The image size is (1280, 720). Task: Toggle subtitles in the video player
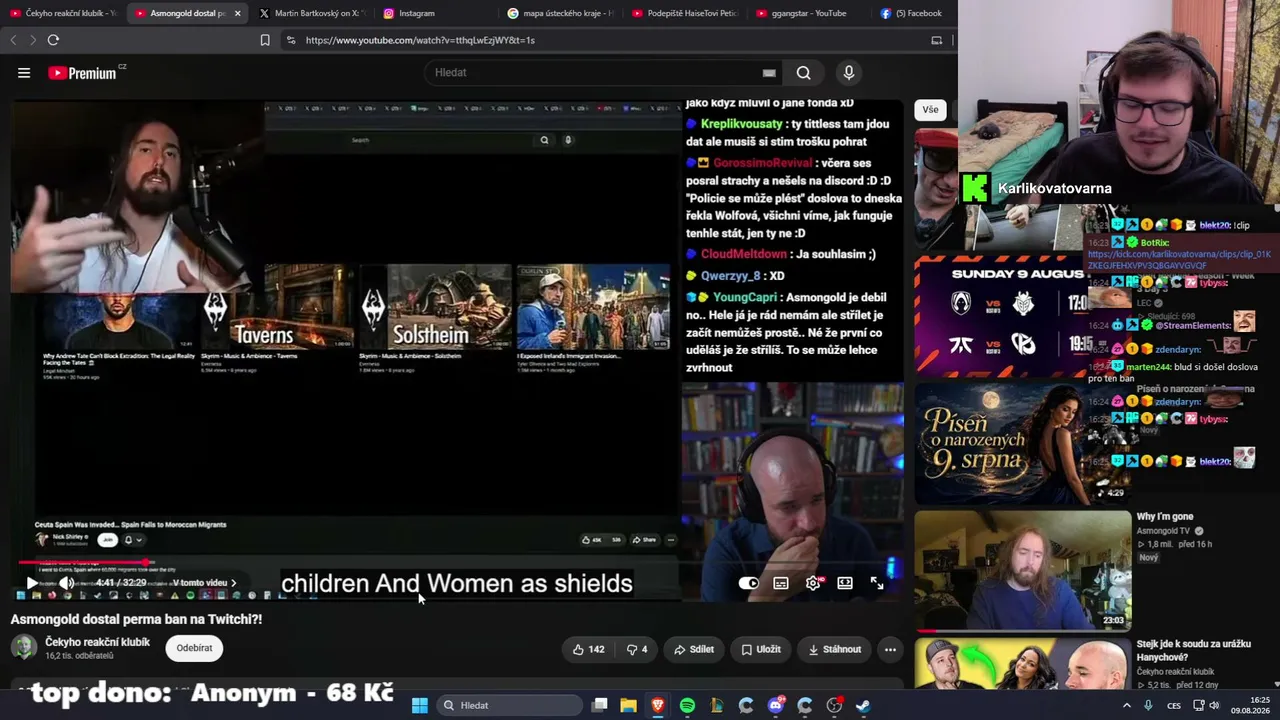[781, 583]
